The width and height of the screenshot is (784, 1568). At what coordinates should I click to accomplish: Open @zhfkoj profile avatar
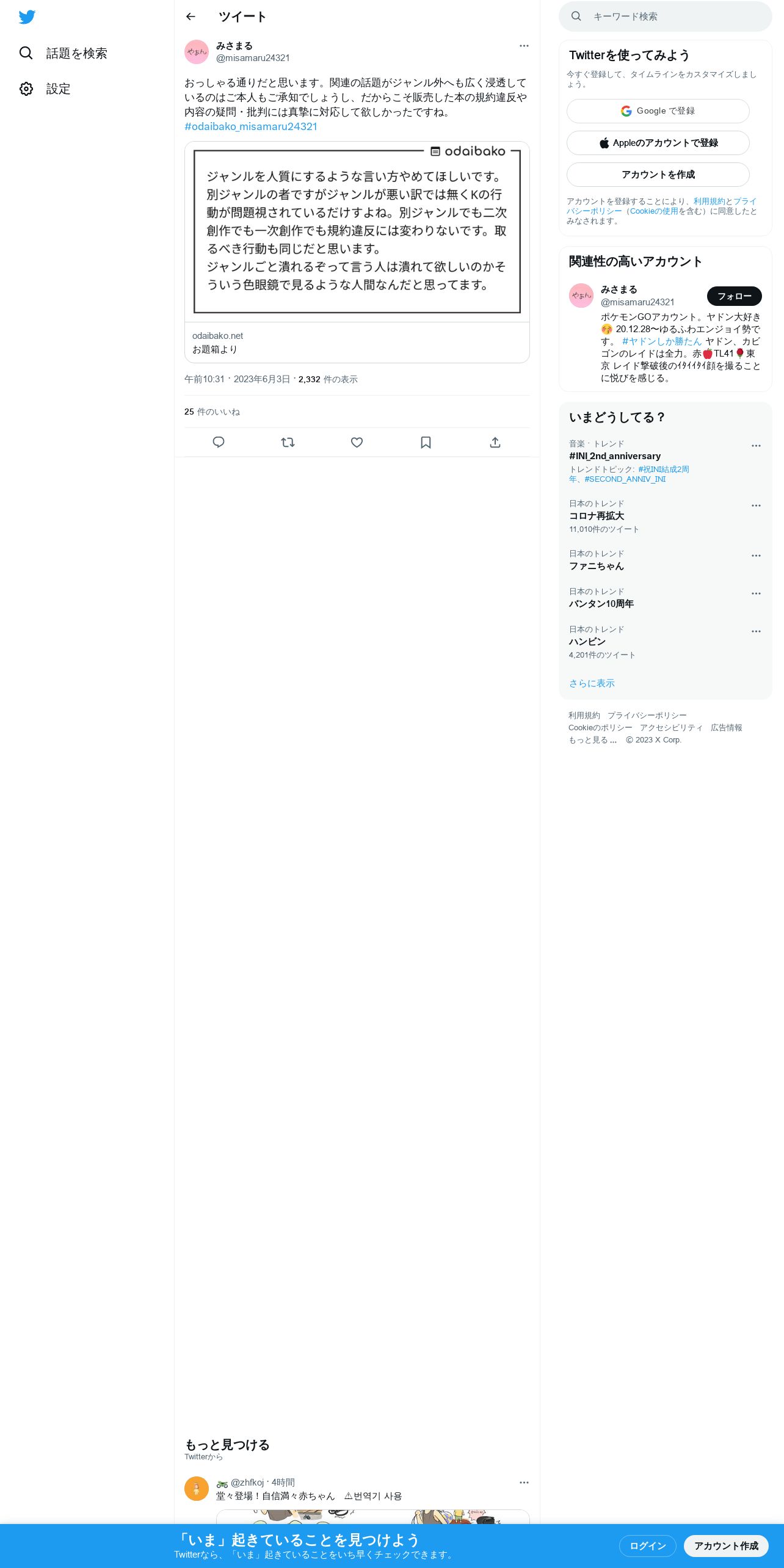click(197, 1489)
